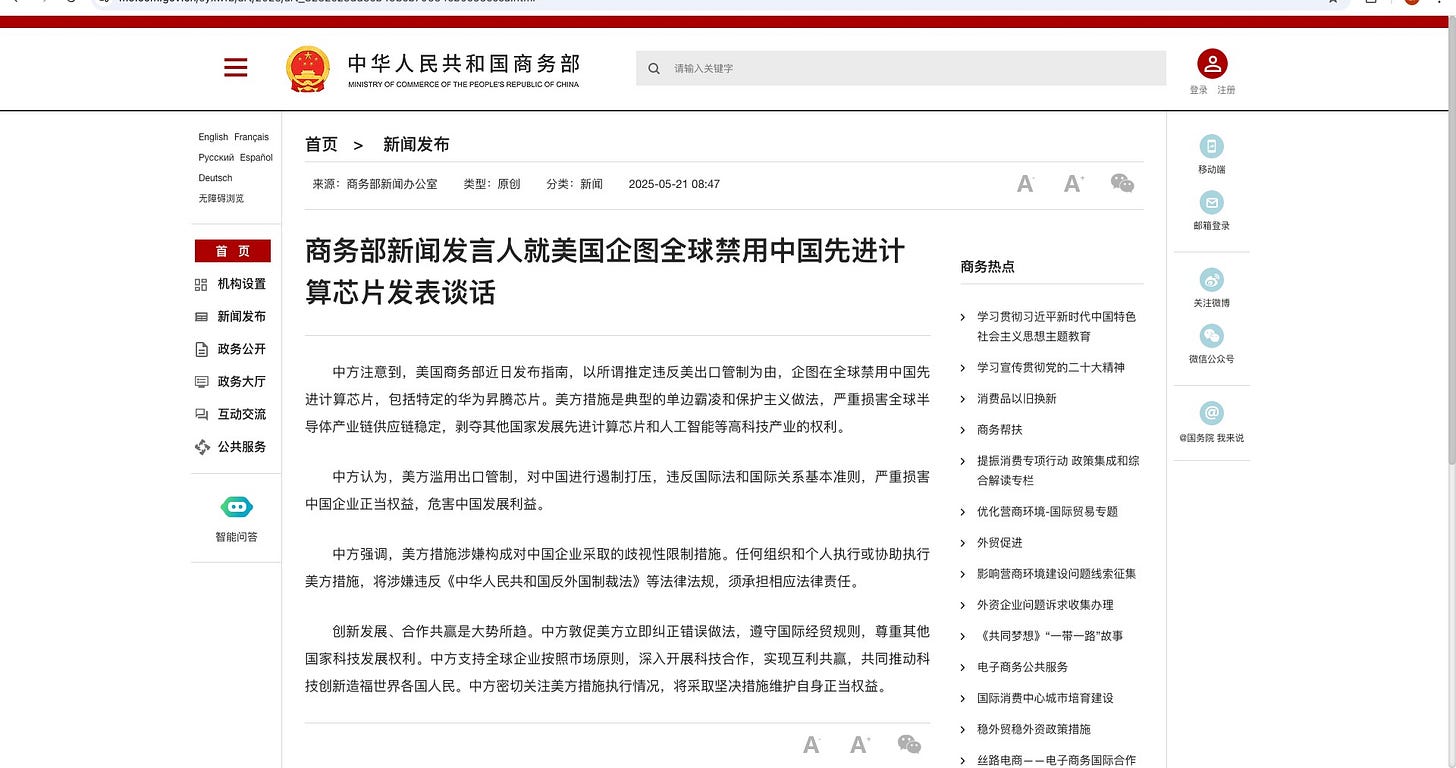Screen dimensions: 1456x768
Task: Switch language to Français
Action: pos(252,137)
